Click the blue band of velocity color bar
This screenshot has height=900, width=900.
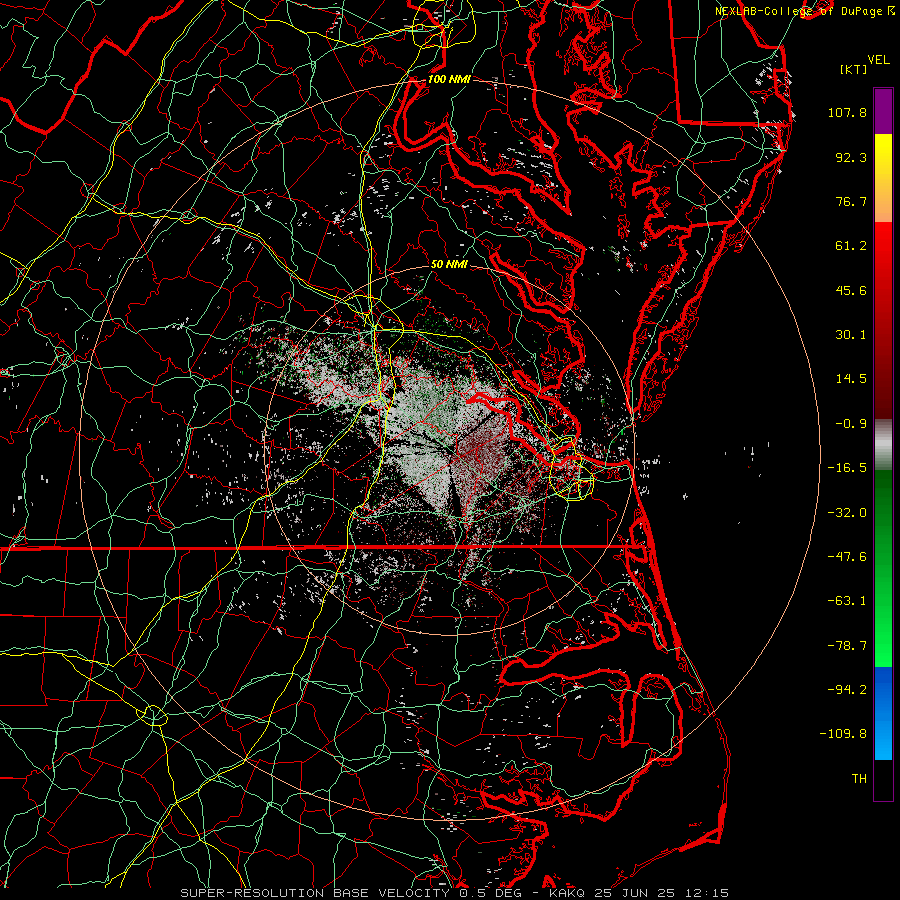[883, 713]
